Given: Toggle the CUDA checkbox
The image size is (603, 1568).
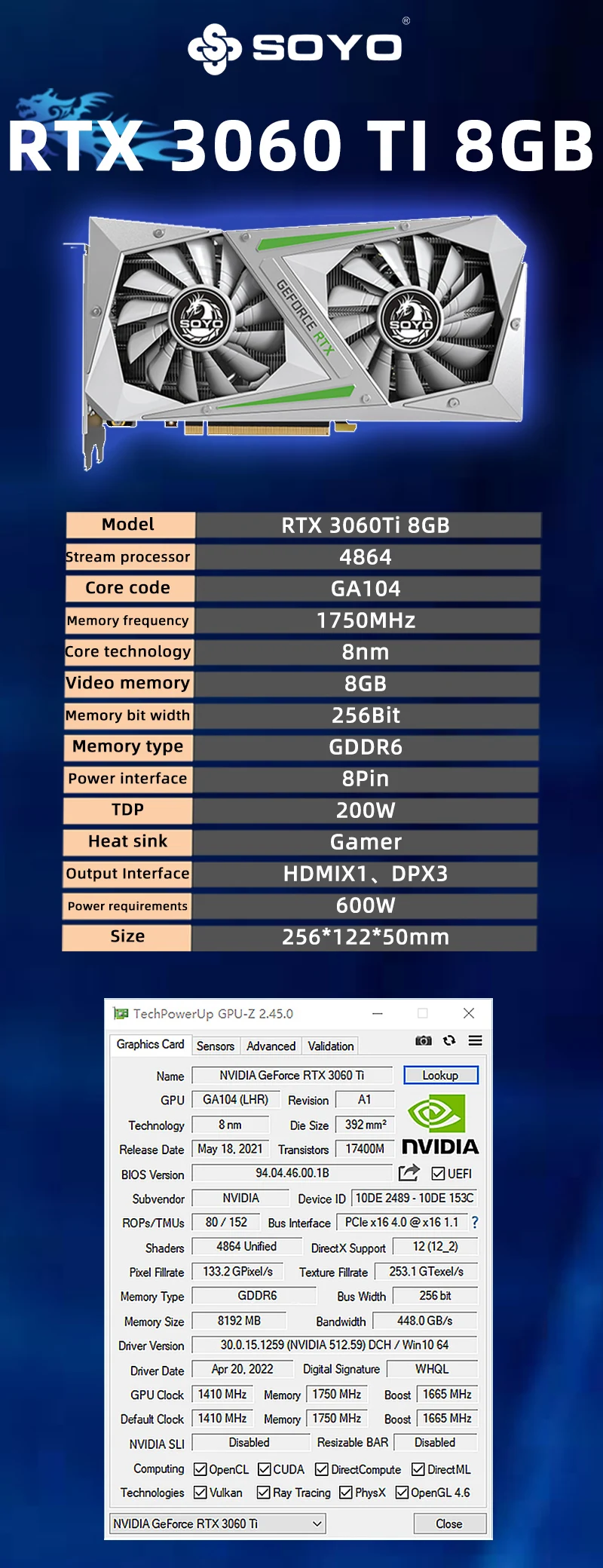Looking at the screenshot, I should click(x=265, y=1469).
